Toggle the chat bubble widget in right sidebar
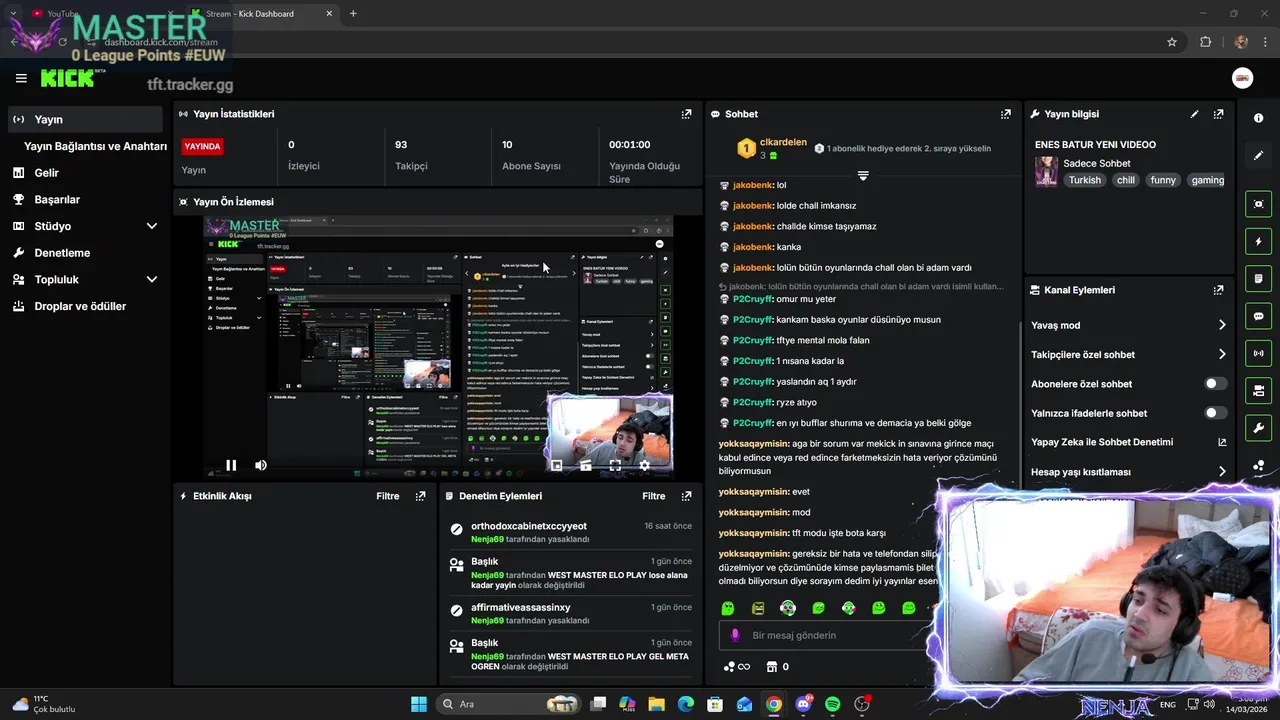This screenshot has width=1280, height=720. 1258,316
